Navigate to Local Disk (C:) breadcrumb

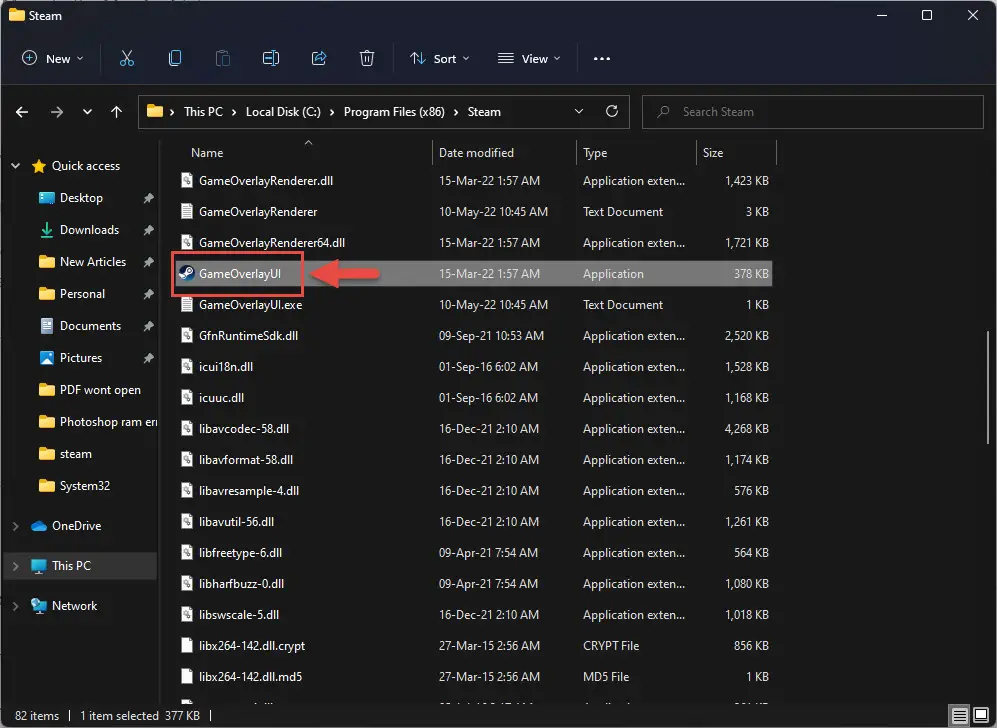click(283, 112)
